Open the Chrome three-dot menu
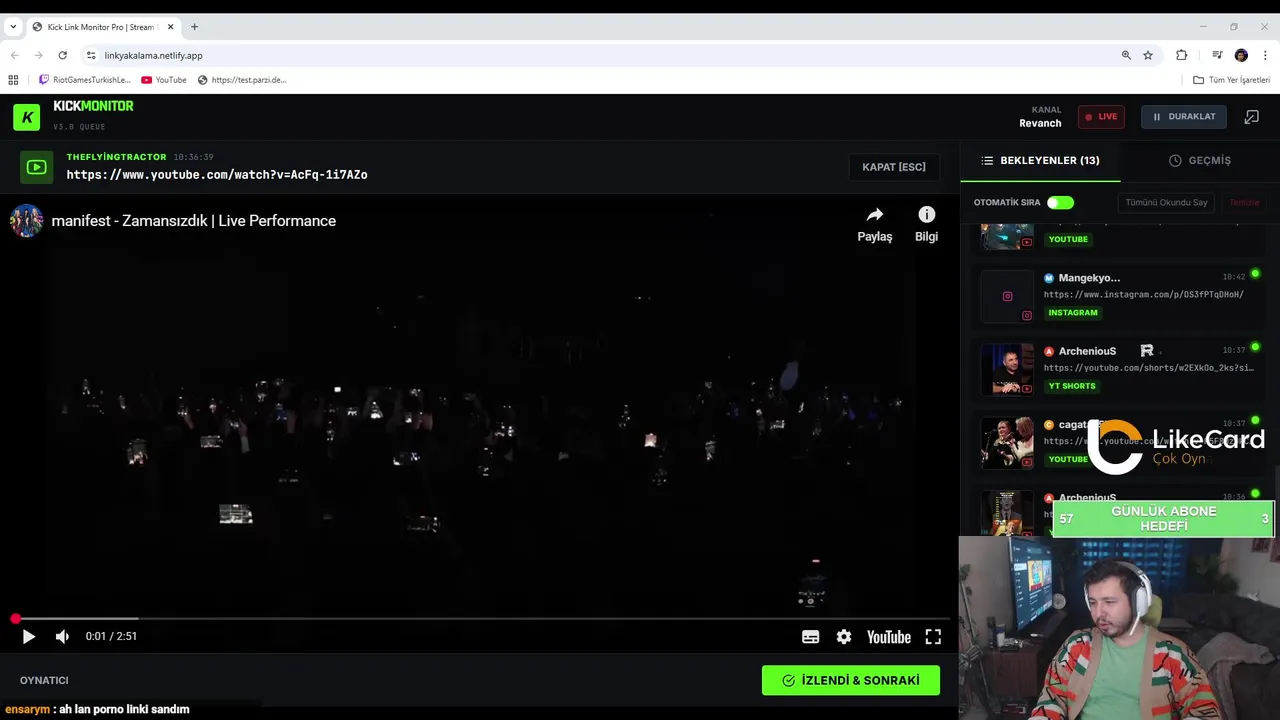This screenshot has height=720, width=1280. click(x=1266, y=55)
